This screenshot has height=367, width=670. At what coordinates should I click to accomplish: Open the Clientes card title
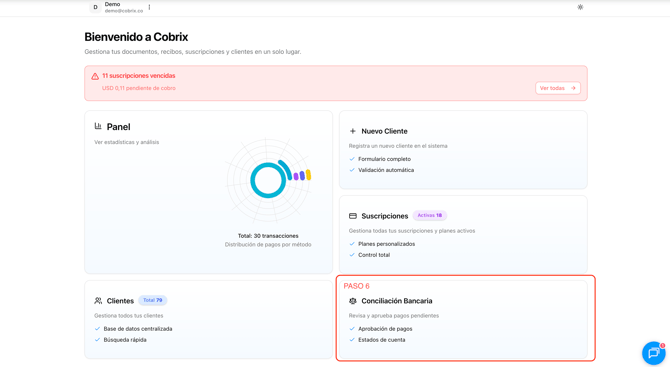tap(120, 301)
